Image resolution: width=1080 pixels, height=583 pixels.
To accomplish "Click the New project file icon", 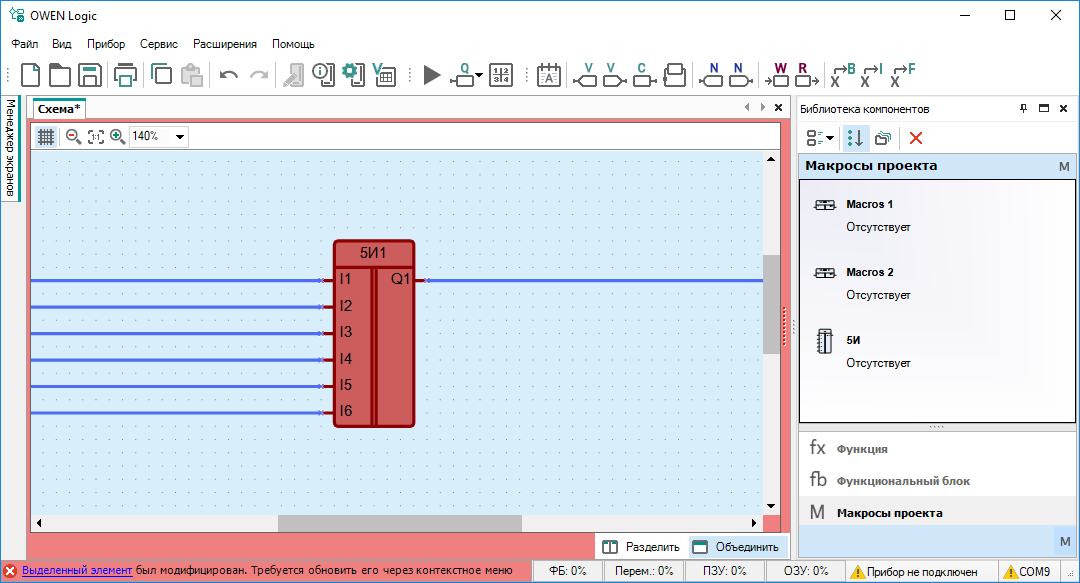I will (x=31, y=75).
